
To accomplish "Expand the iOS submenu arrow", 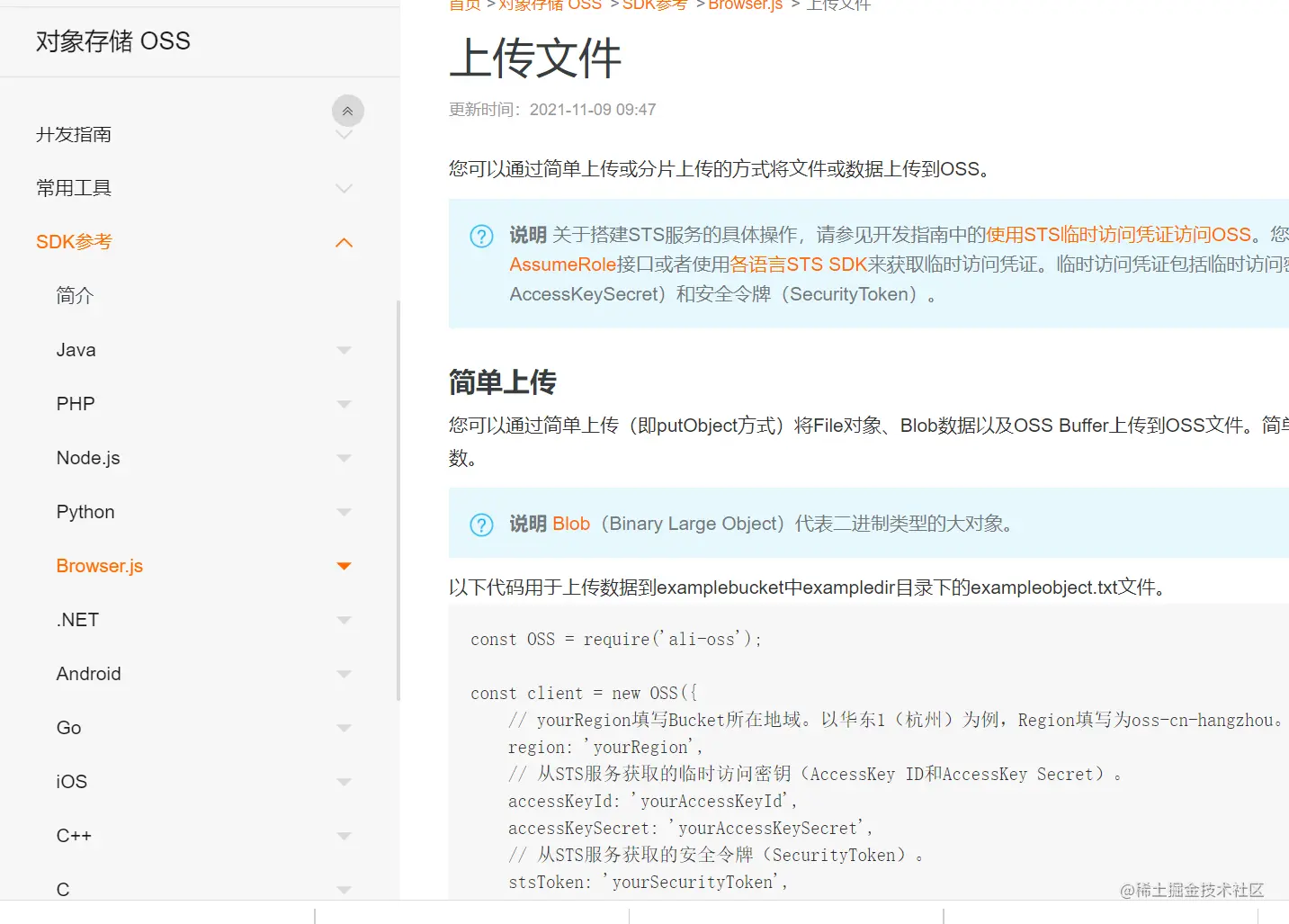I will pos(344,782).
